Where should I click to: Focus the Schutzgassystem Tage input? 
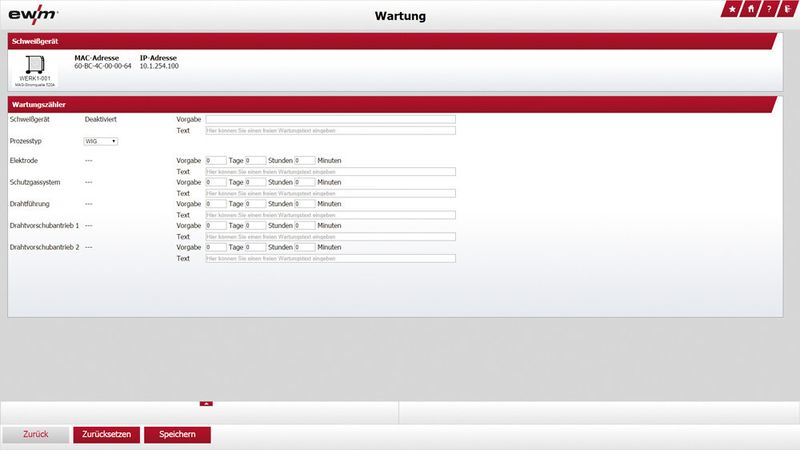(216, 182)
